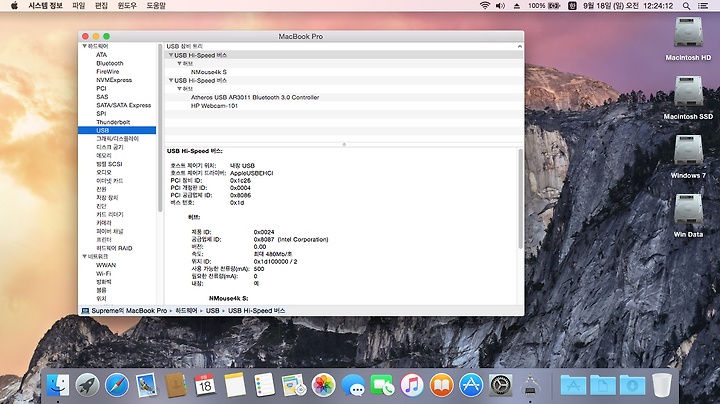The image size is (720, 404).
Task: Click sort arrow in USB tree header
Action: 519,46
